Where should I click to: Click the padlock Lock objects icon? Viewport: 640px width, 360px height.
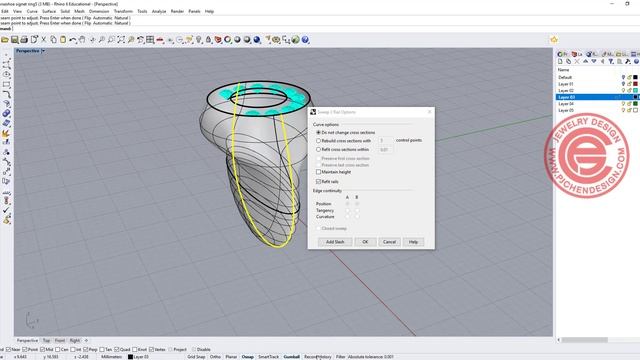coord(209,40)
